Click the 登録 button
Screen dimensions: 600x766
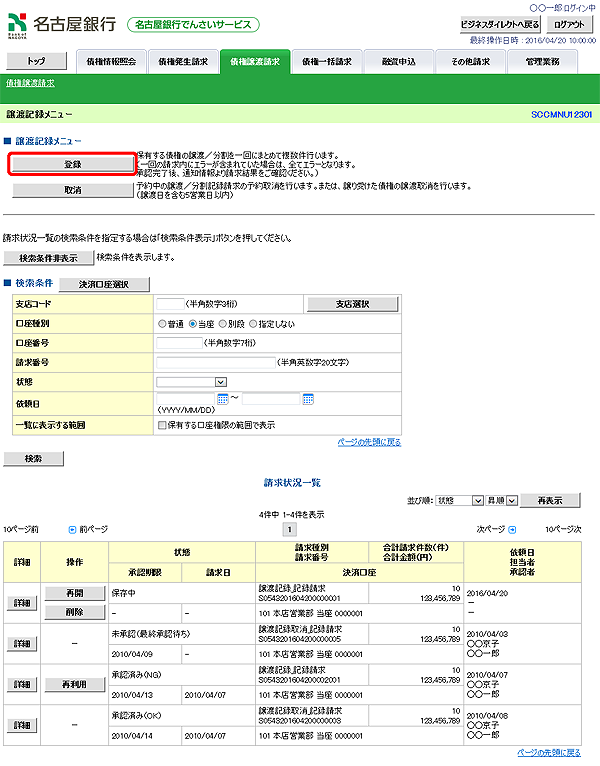pos(72,164)
